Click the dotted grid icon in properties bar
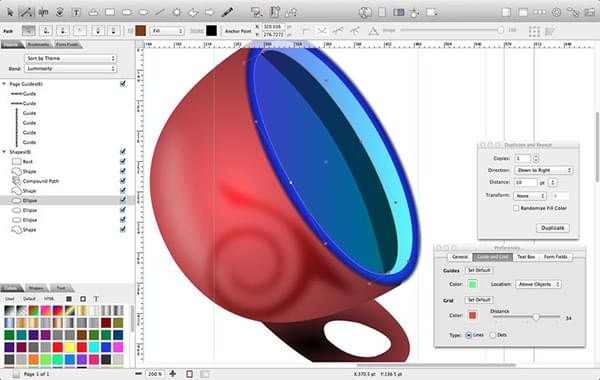600x380 pixels. pyautogui.click(x=534, y=31)
